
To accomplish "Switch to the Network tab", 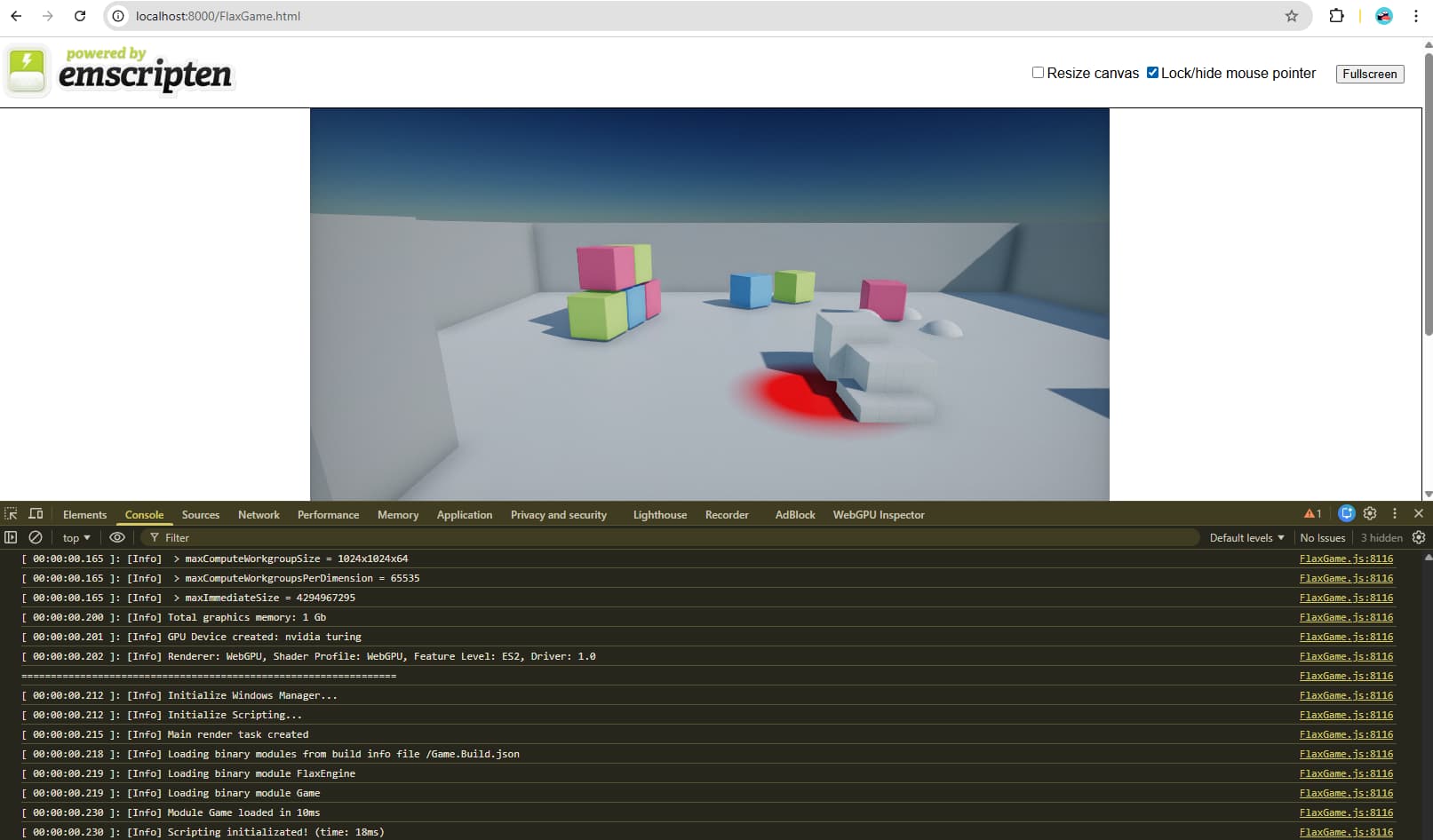I will click(259, 515).
